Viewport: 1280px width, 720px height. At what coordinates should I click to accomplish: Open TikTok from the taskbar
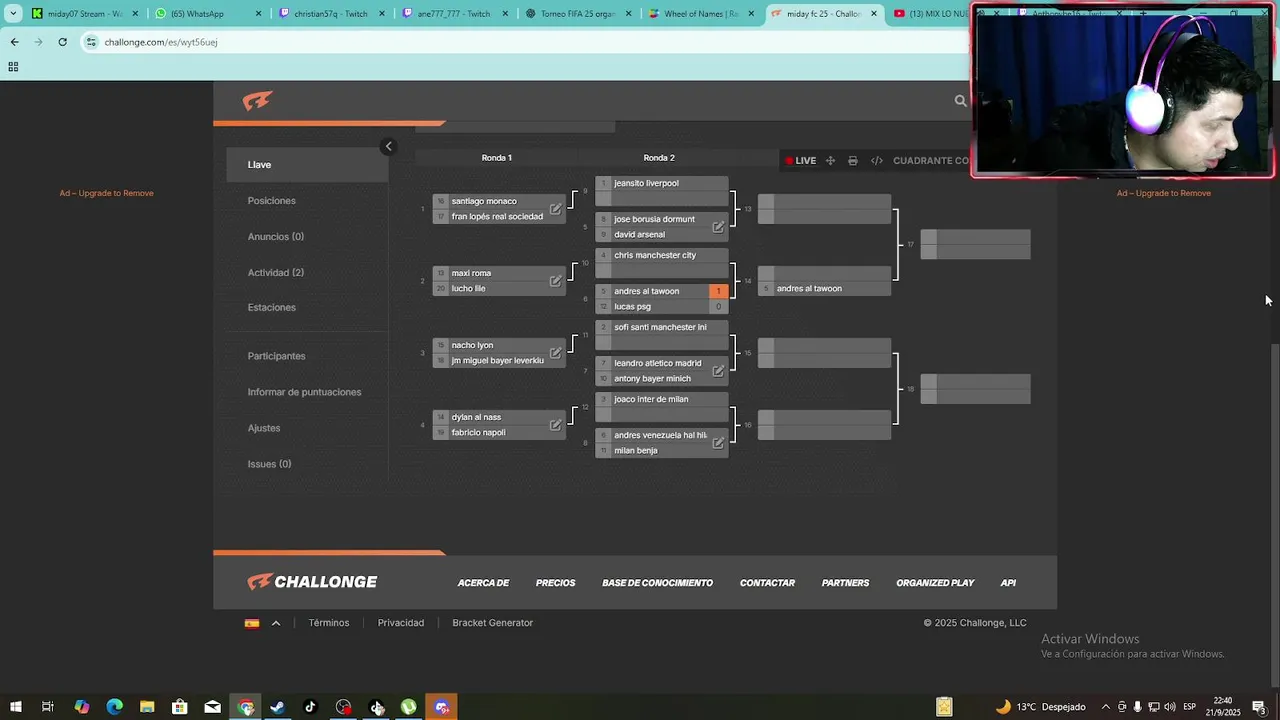click(310, 707)
